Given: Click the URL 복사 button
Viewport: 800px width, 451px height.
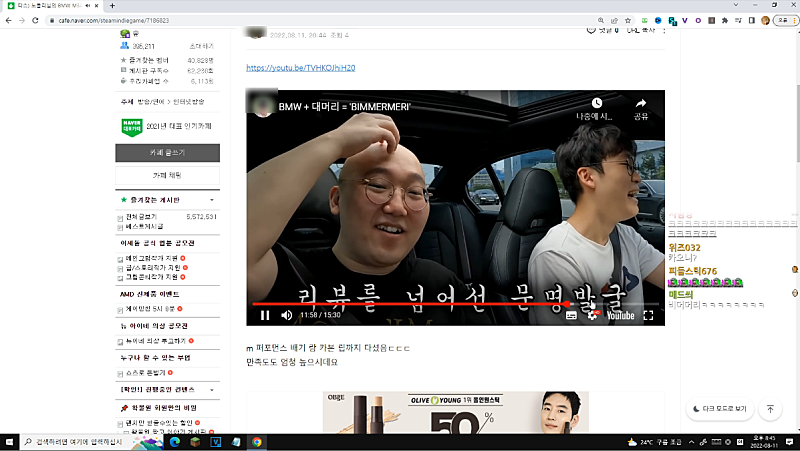Looking at the screenshot, I should pyautogui.click(x=641, y=31).
